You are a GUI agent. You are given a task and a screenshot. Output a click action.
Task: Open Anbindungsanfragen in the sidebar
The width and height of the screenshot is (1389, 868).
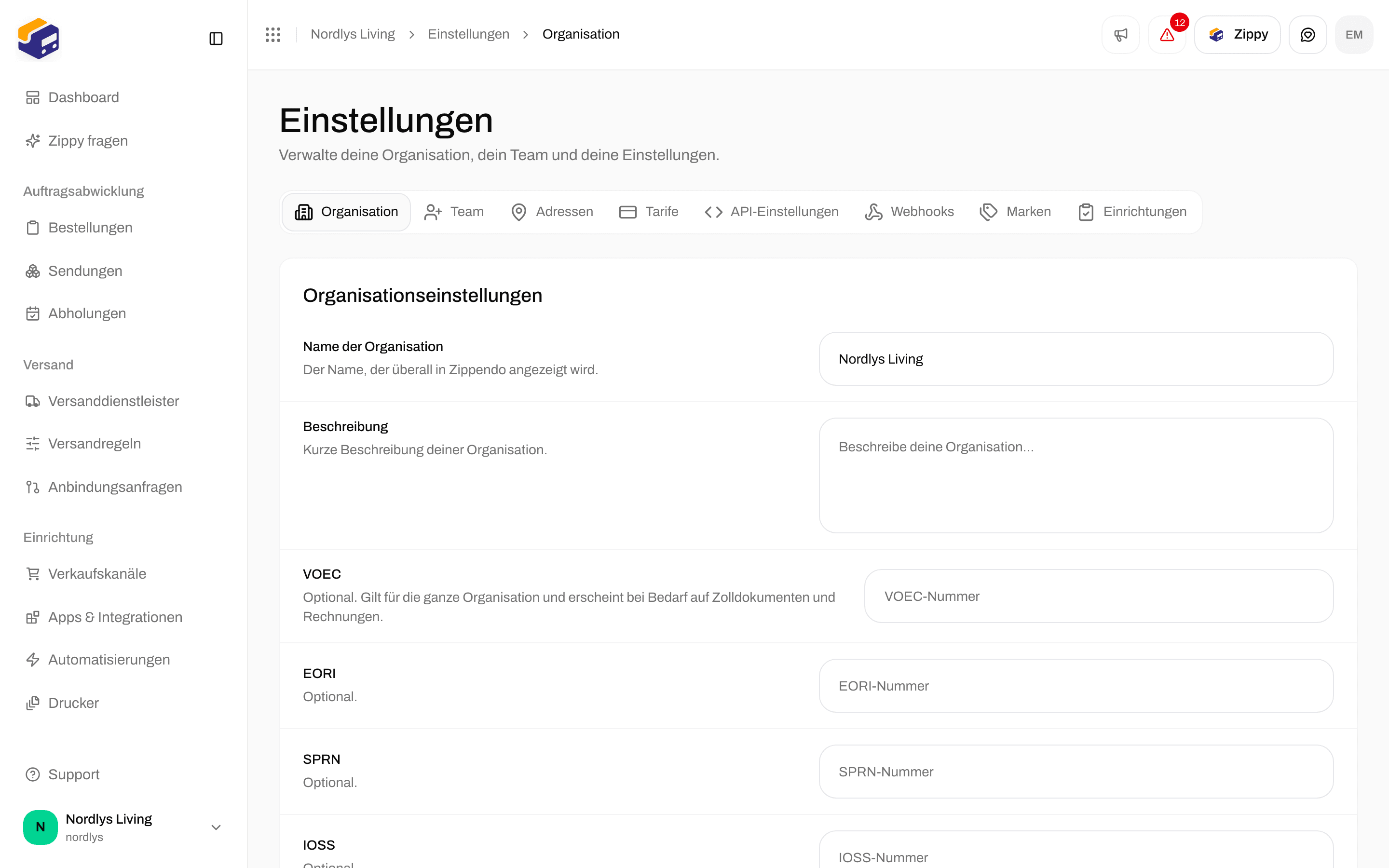[x=123, y=487]
